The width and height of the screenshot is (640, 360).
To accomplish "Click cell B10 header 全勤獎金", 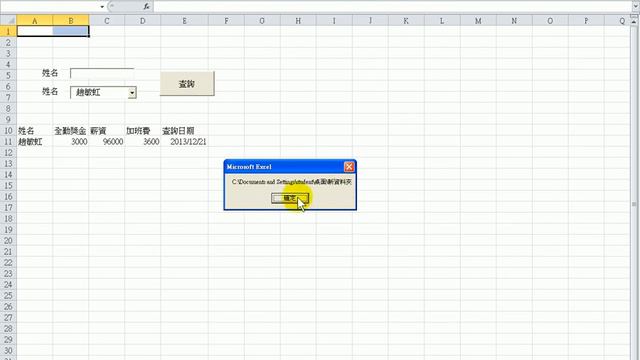I will 71,131.
